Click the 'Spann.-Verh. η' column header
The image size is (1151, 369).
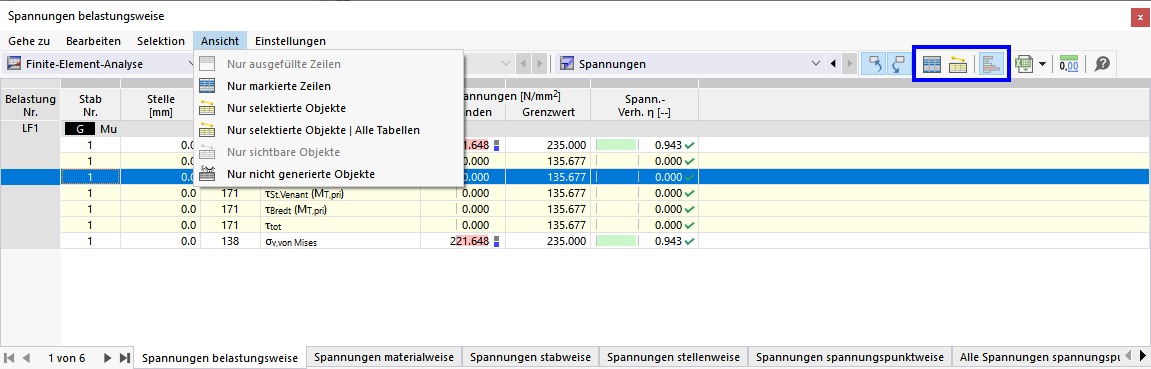(645, 106)
